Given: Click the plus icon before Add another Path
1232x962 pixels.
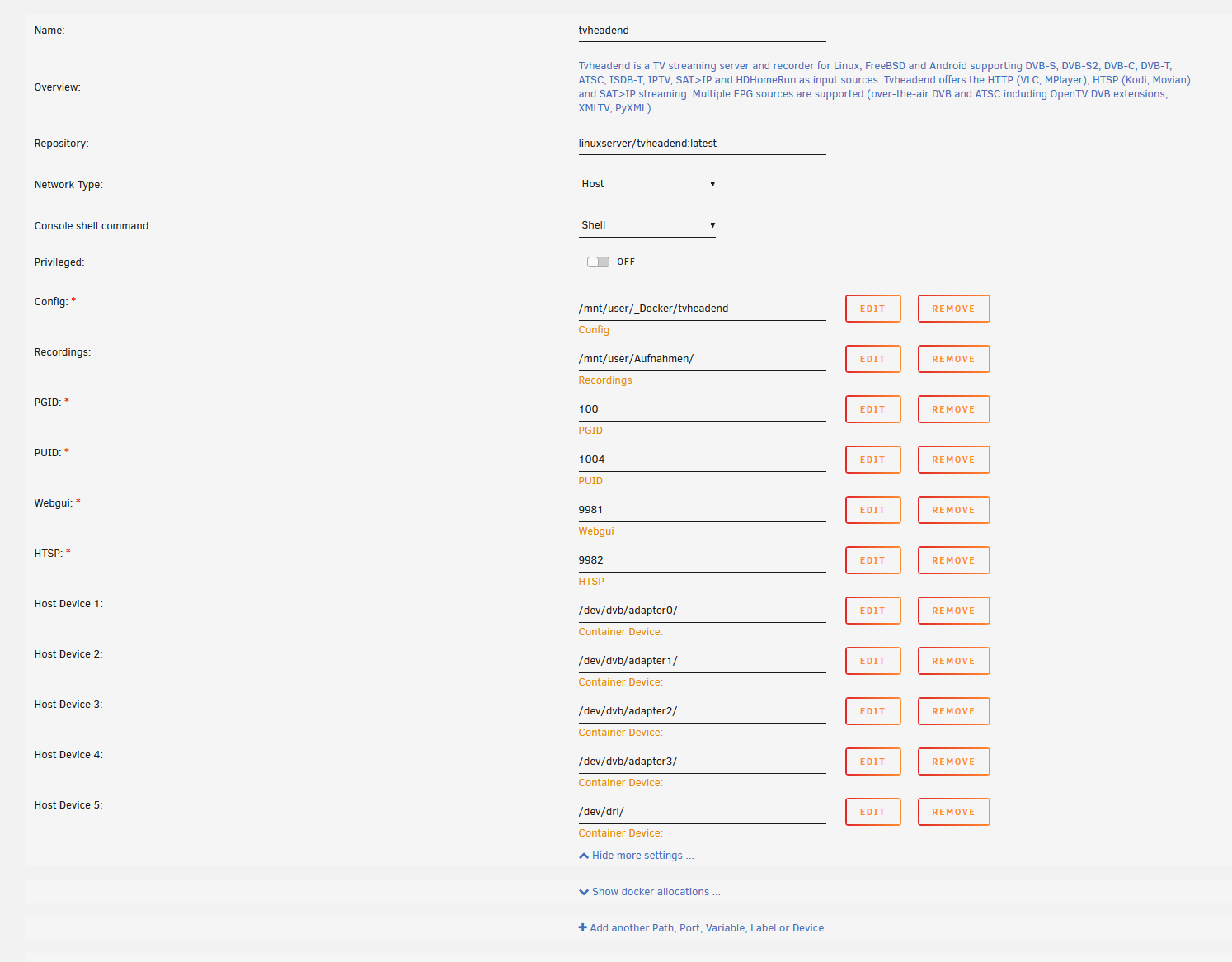Looking at the screenshot, I should click(582, 928).
